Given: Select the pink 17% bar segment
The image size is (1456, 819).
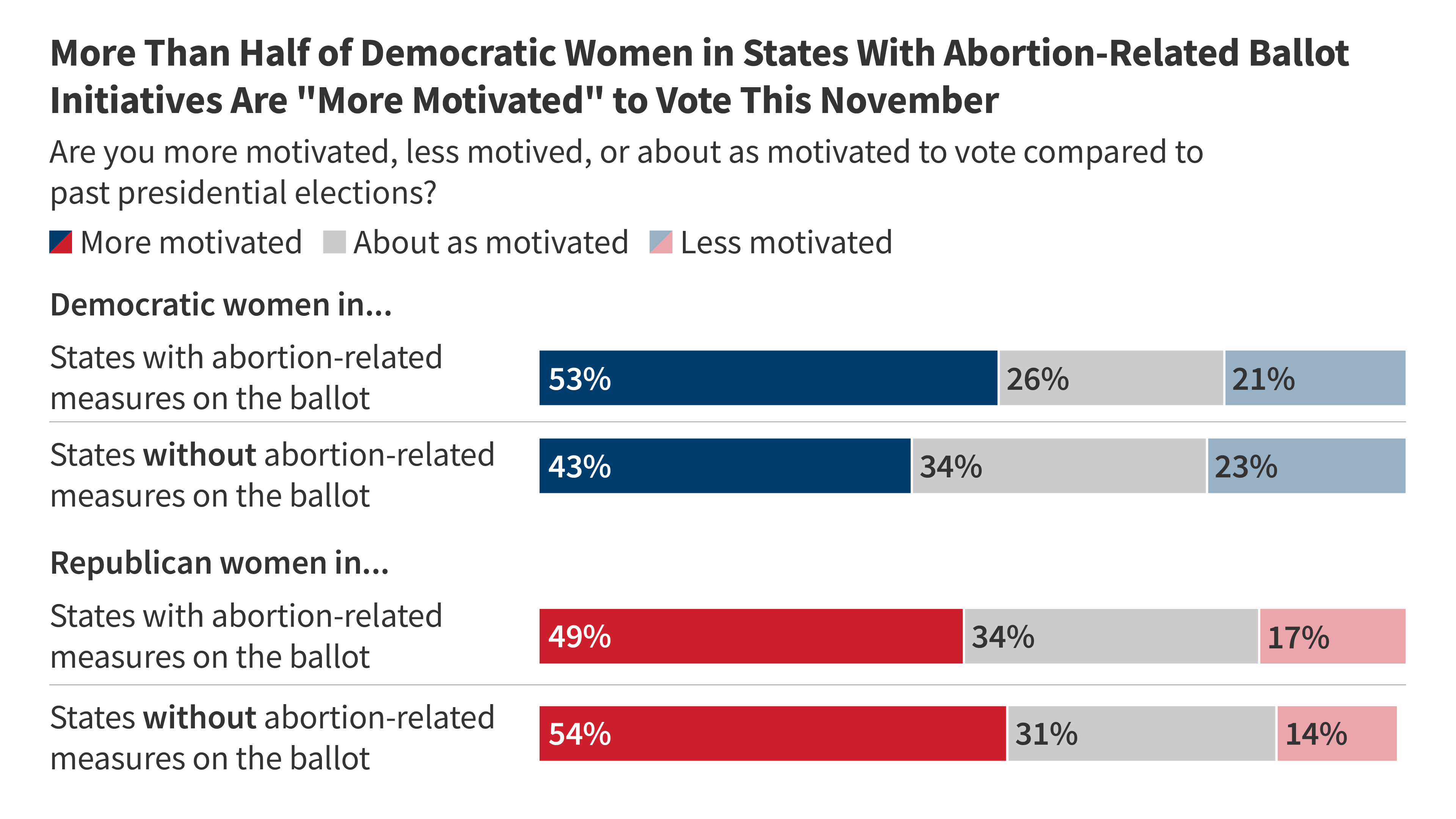Looking at the screenshot, I should [1332, 636].
